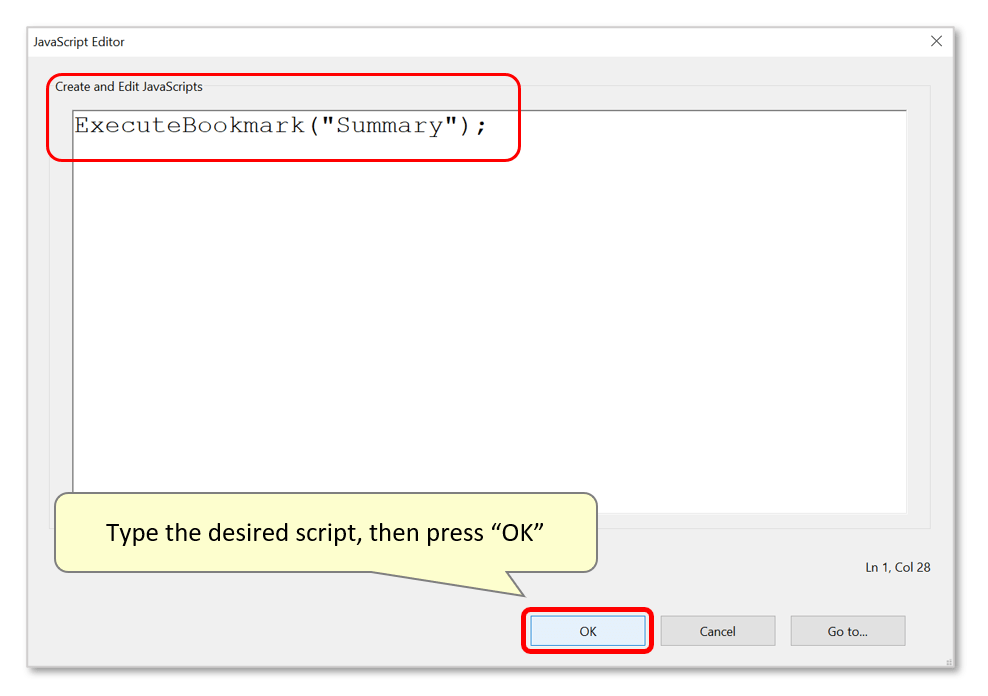Click the JavaScript Editor title bar
The width and height of the screenshot is (988, 696).
point(400,41)
